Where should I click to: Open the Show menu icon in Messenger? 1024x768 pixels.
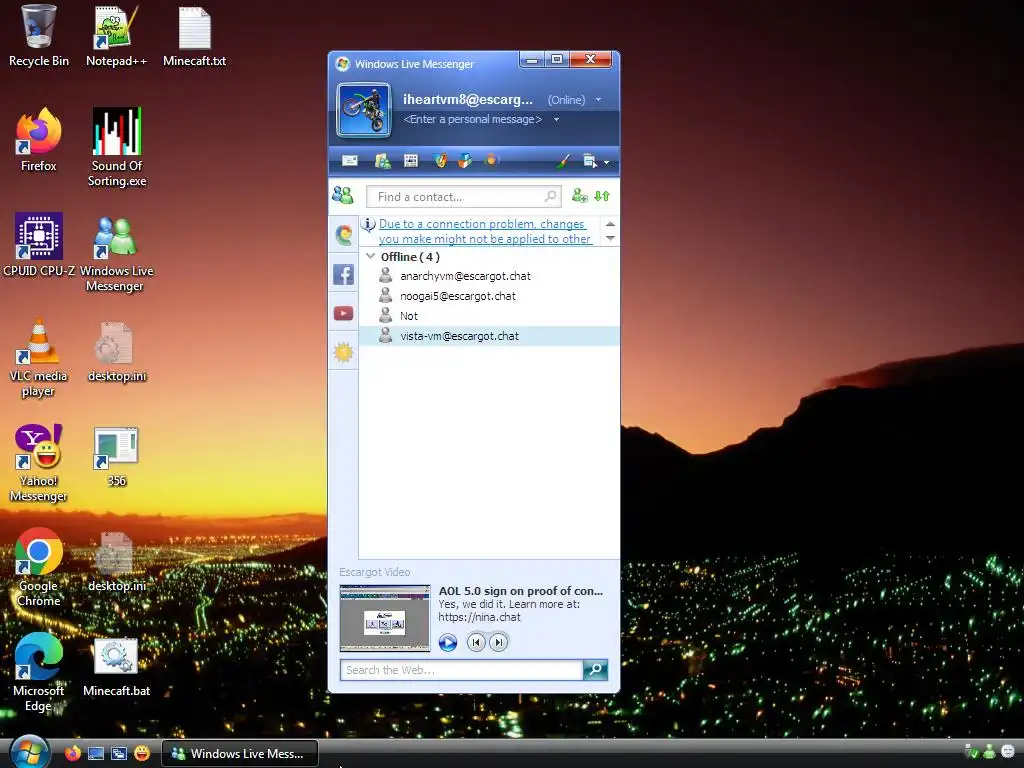tap(590, 161)
